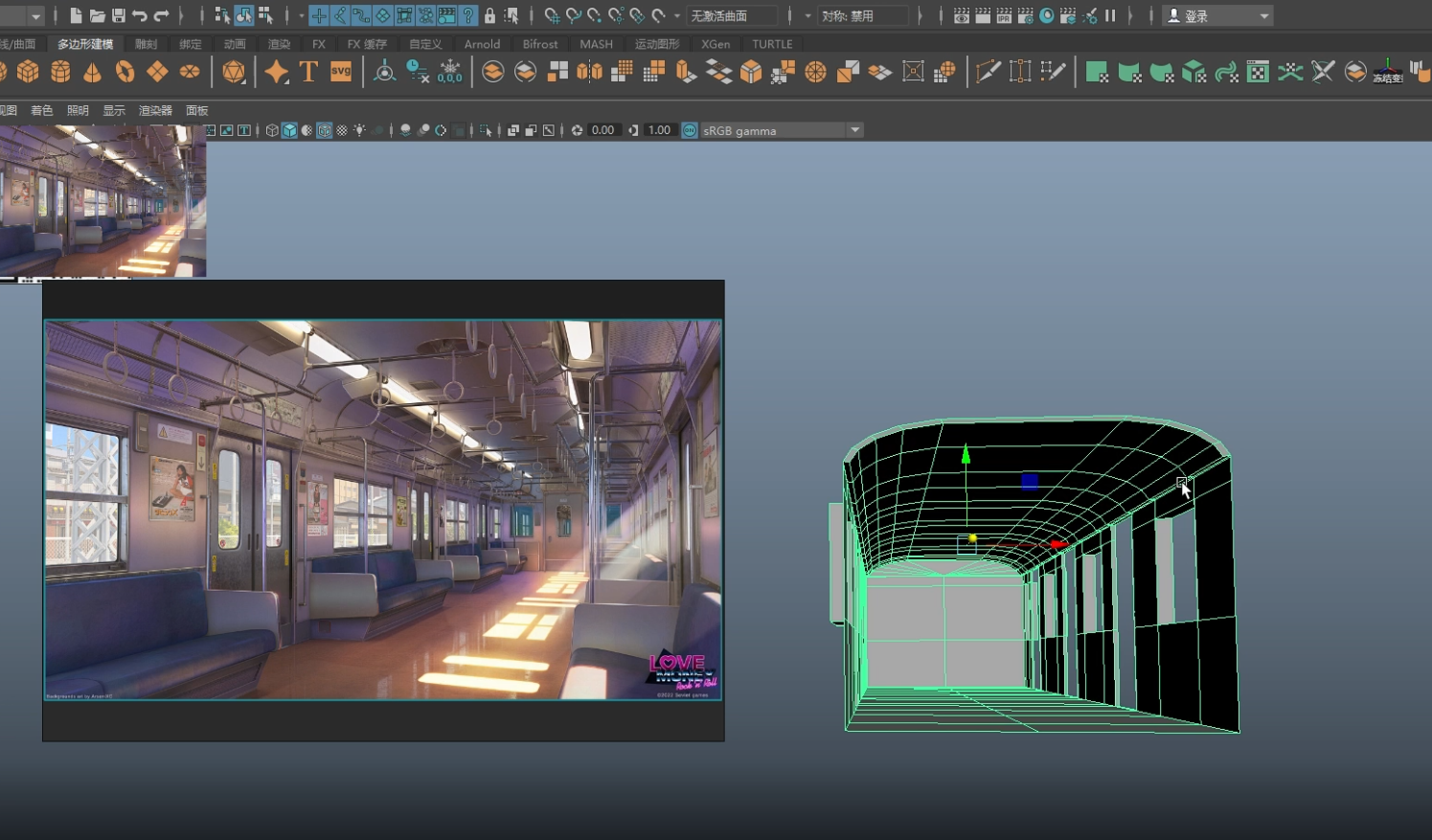Create a polygon plane from the shelf
1432x840 pixels.
157,72
